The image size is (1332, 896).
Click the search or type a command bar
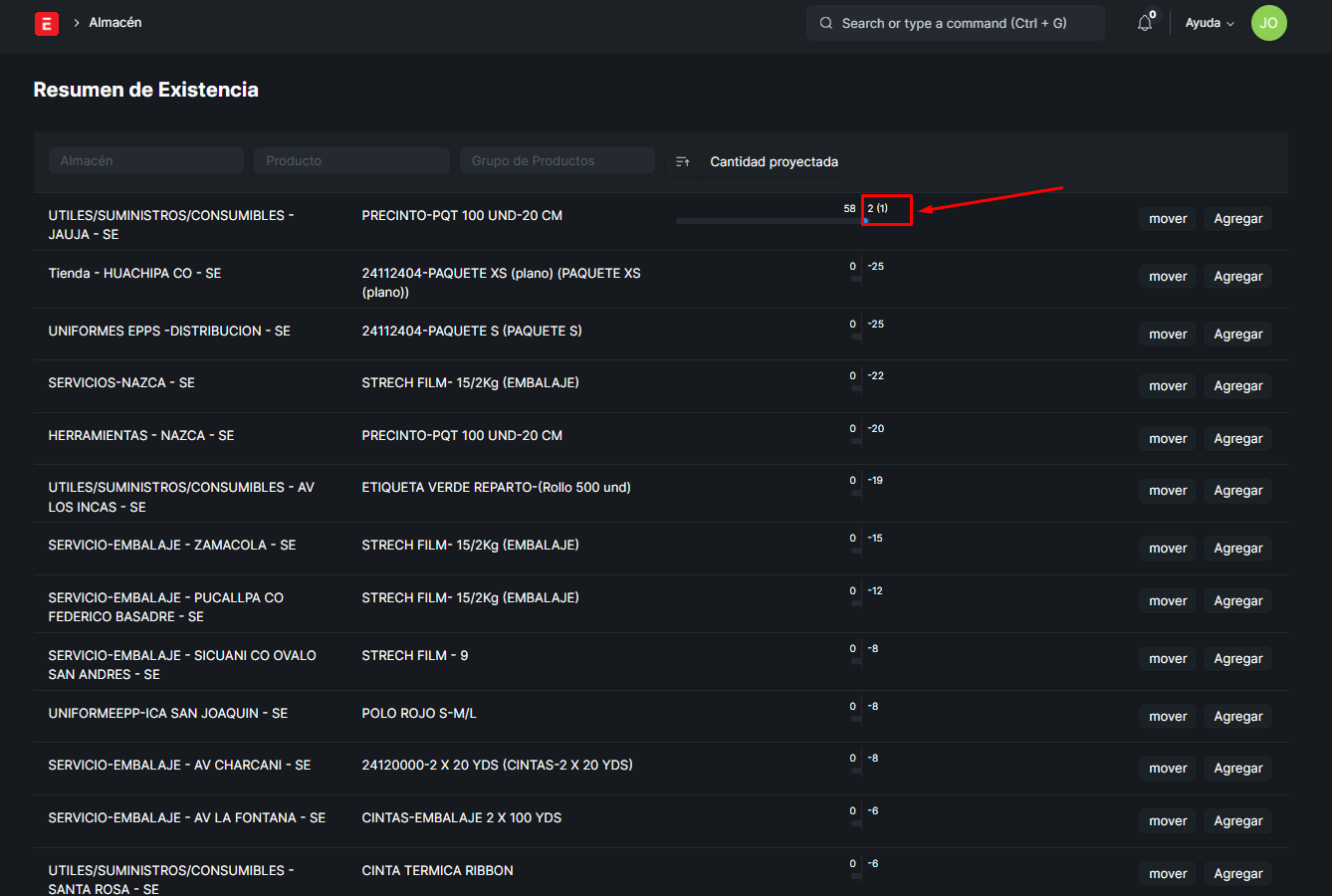956,23
